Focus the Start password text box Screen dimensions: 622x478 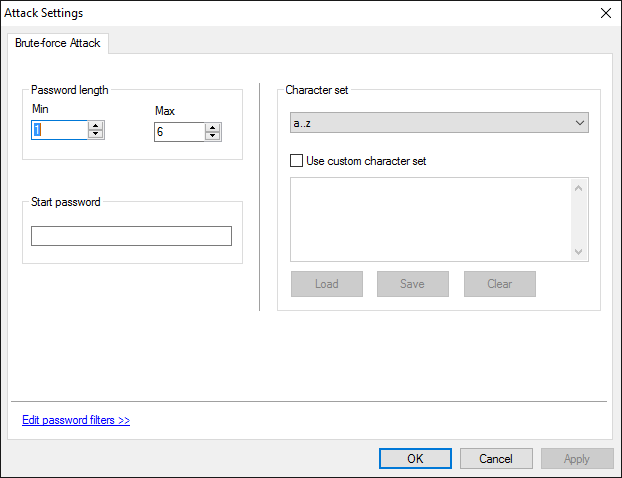[131, 236]
